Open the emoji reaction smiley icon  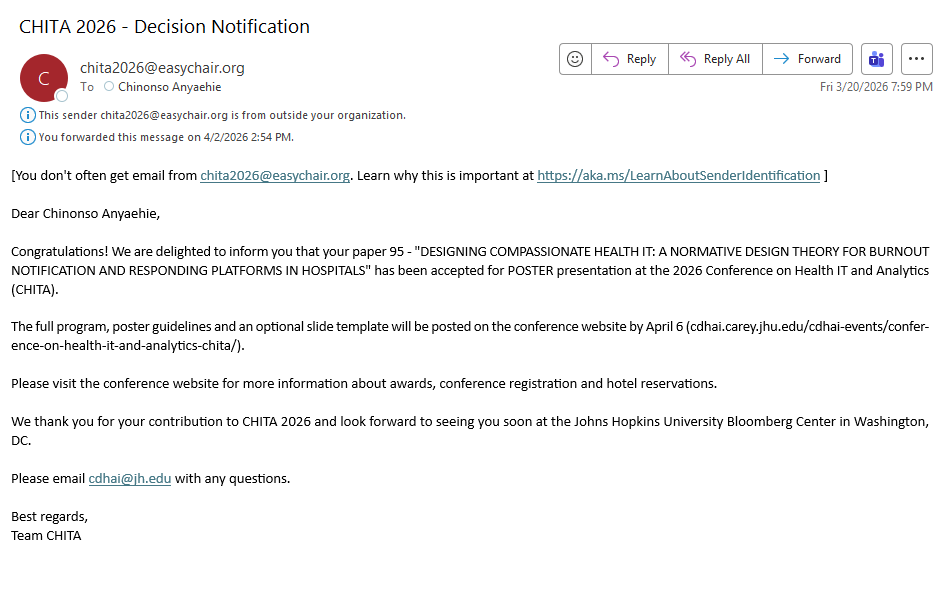point(575,59)
